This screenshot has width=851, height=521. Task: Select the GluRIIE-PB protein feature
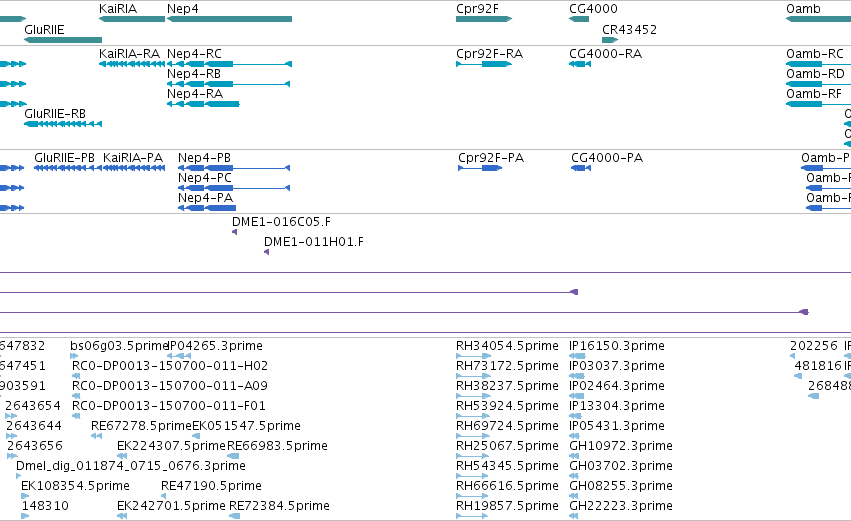68,168
